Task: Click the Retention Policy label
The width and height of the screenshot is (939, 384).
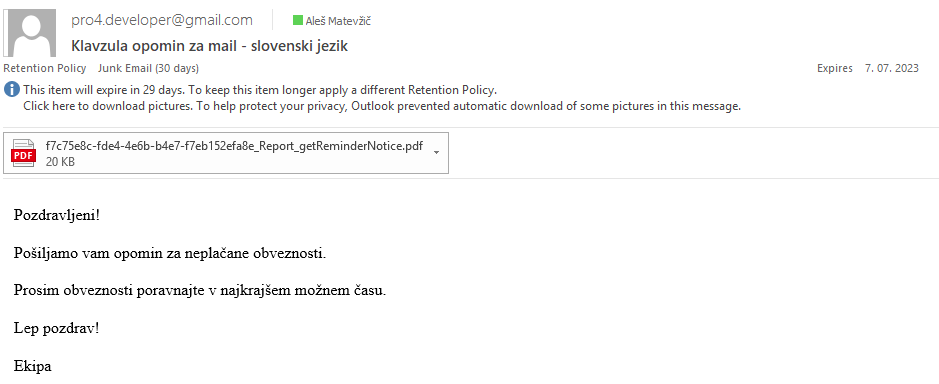Action: point(45,68)
